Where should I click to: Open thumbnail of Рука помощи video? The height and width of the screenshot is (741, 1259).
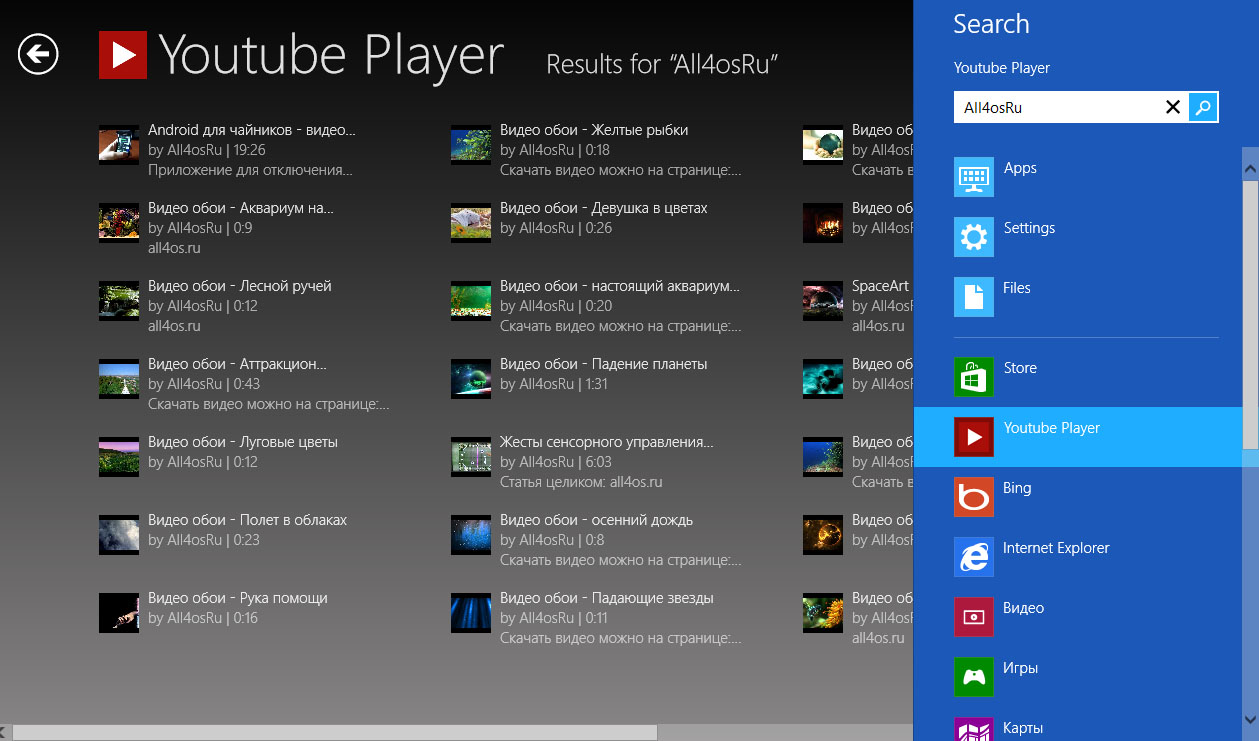point(119,612)
